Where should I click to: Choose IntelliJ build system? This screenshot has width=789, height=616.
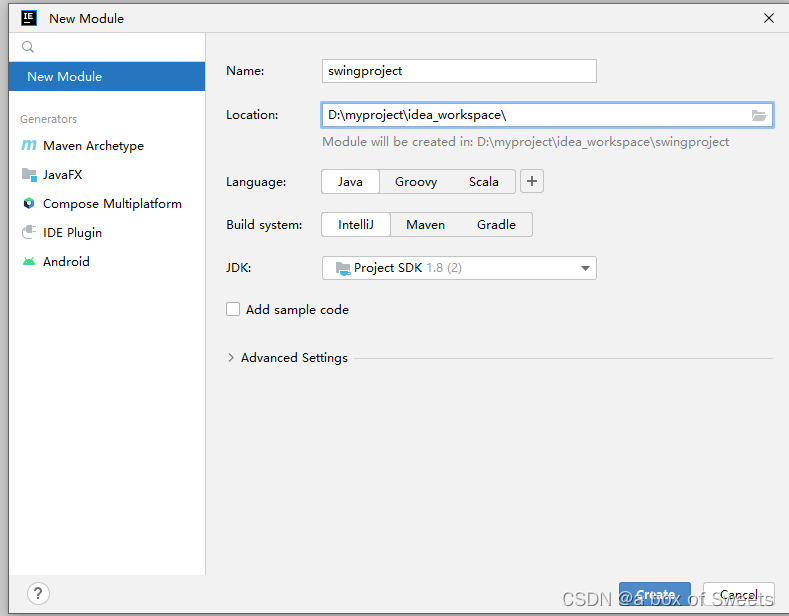coord(356,224)
